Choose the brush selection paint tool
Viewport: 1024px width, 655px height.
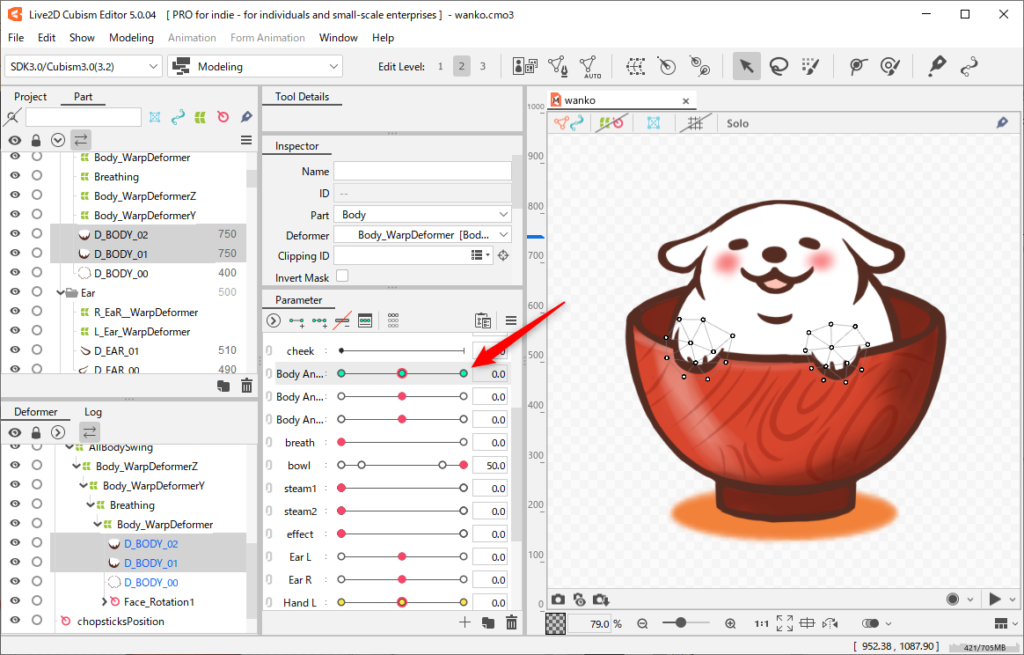tap(811, 66)
